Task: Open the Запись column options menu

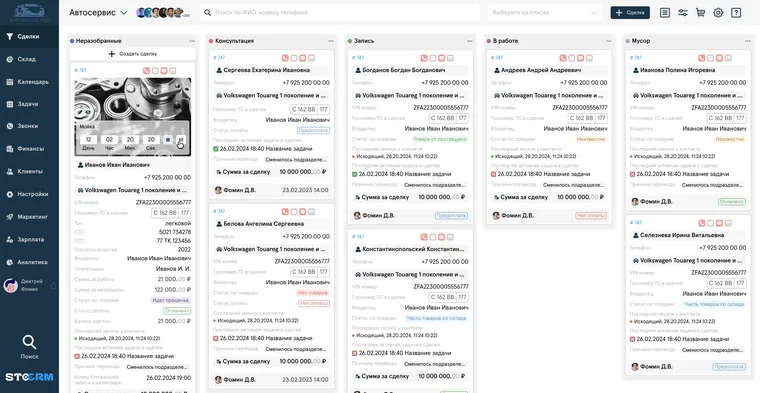Action: point(470,41)
